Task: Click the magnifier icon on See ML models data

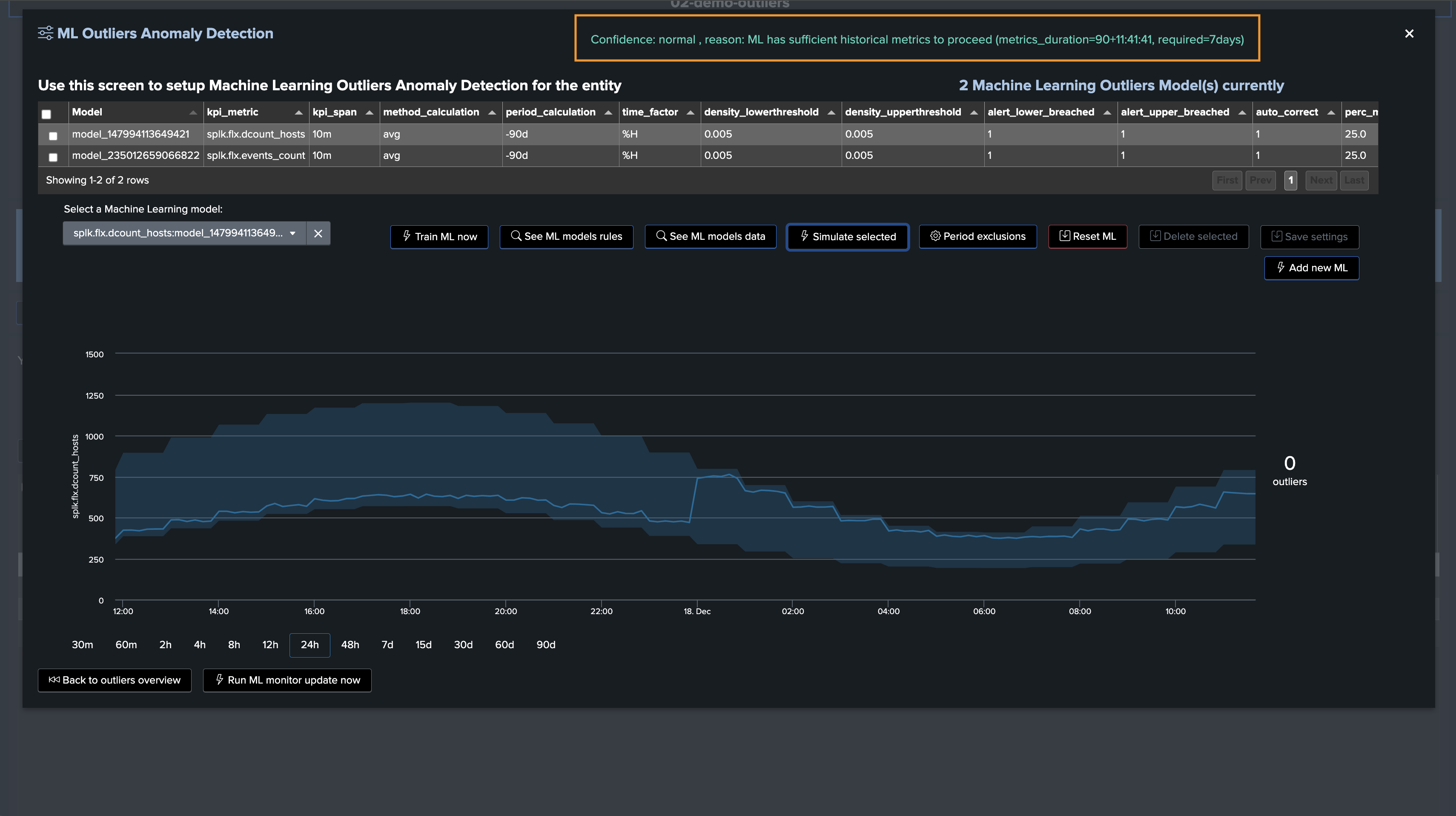Action: tap(661, 236)
